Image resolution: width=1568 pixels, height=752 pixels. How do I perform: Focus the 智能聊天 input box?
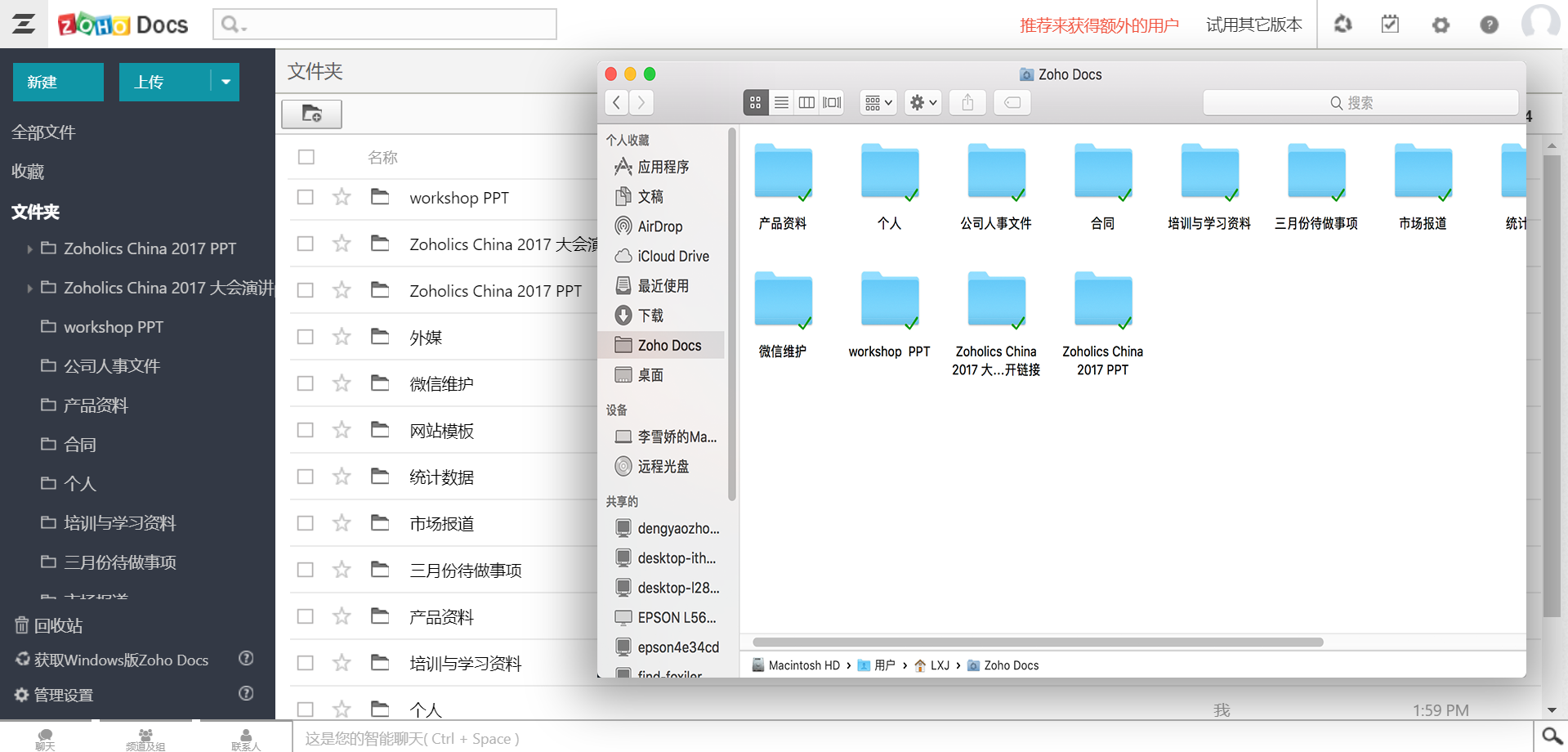click(x=913, y=738)
